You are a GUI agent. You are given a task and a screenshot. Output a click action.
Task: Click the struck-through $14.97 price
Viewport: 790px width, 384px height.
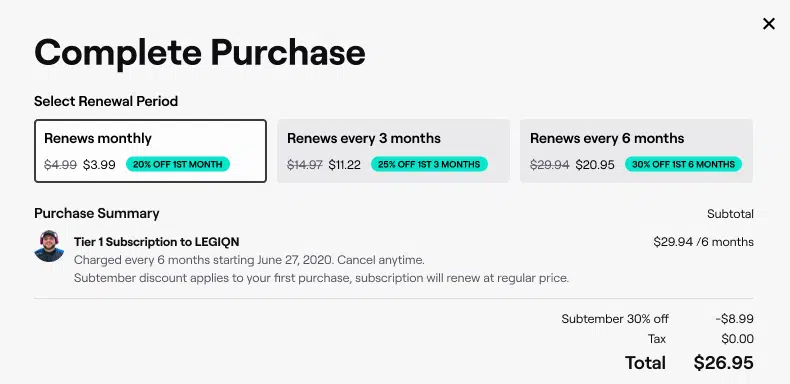coord(305,165)
